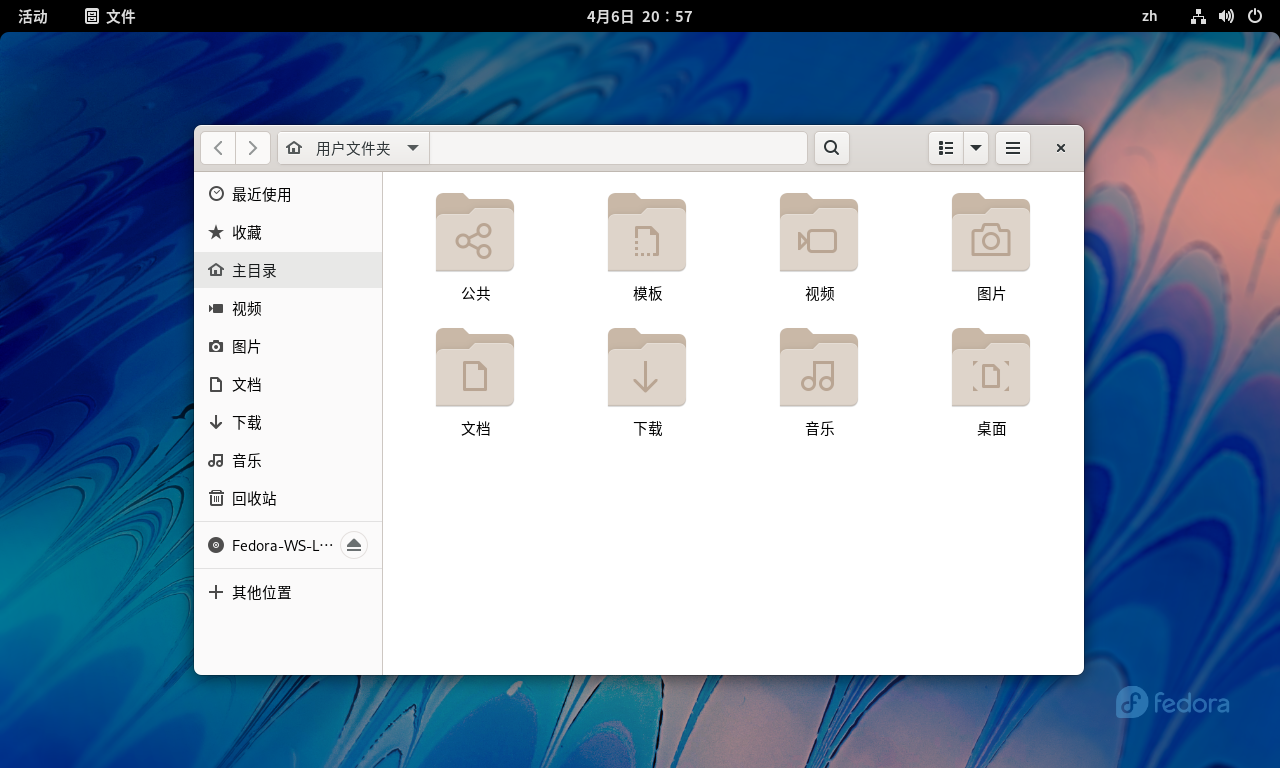Open zh input method menu
Image resolution: width=1280 pixels, height=768 pixels.
[1150, 16]
